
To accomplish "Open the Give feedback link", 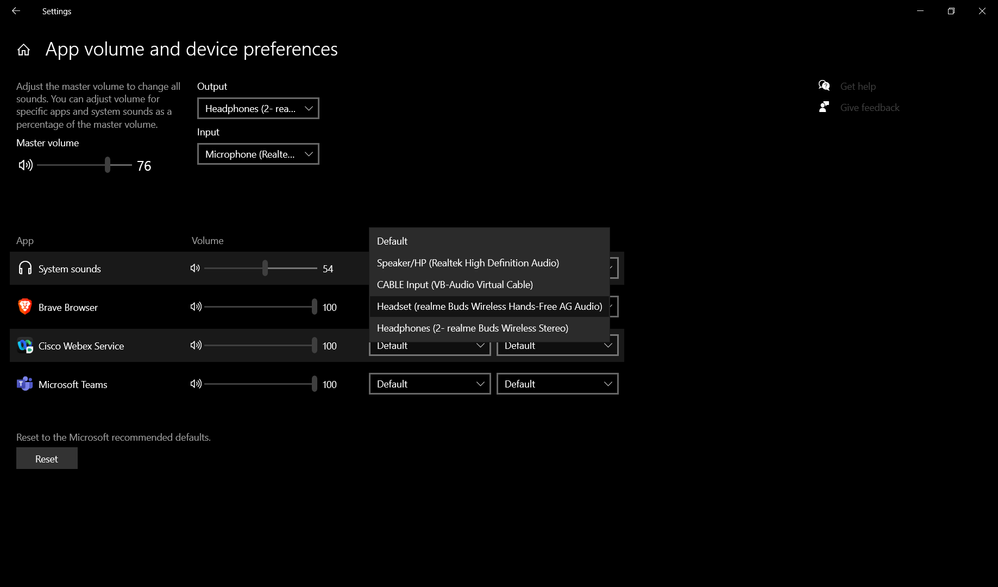I will pos(869,108).
